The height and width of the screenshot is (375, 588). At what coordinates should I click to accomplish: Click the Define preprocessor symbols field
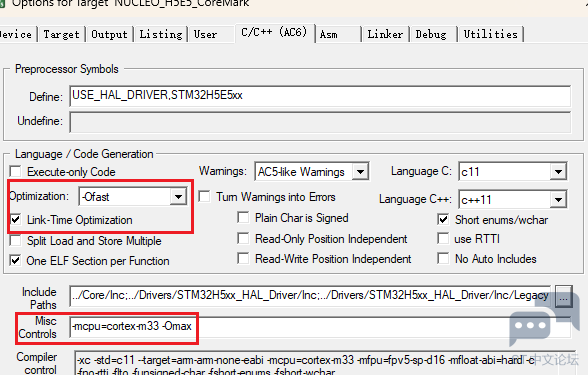pyautogui.click(x=320, y=96)
